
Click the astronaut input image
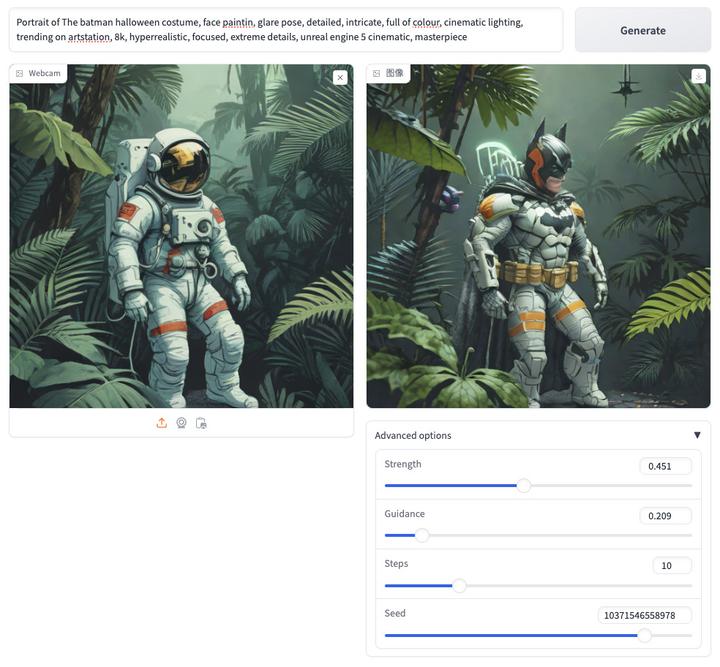tap(181, 236)
